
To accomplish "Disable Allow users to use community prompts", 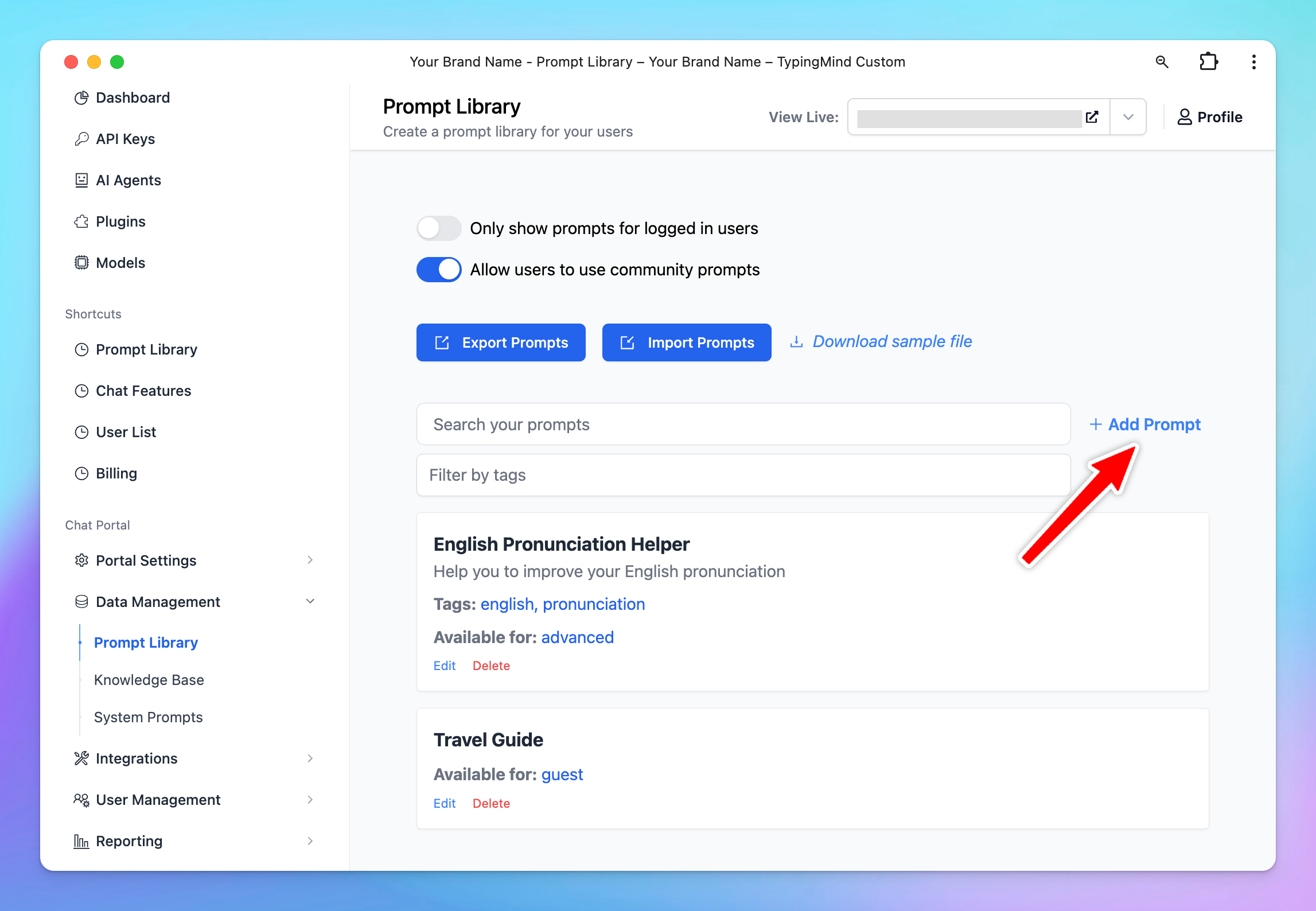I will click(439, 269).
